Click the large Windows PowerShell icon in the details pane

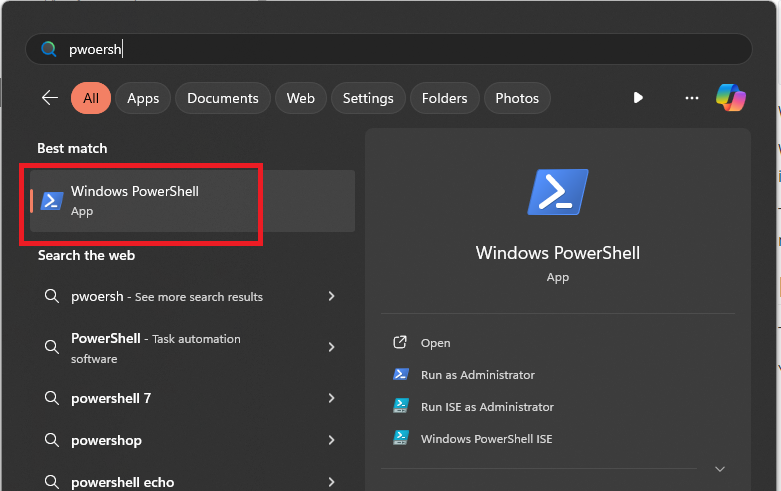(x=558, y=192)
